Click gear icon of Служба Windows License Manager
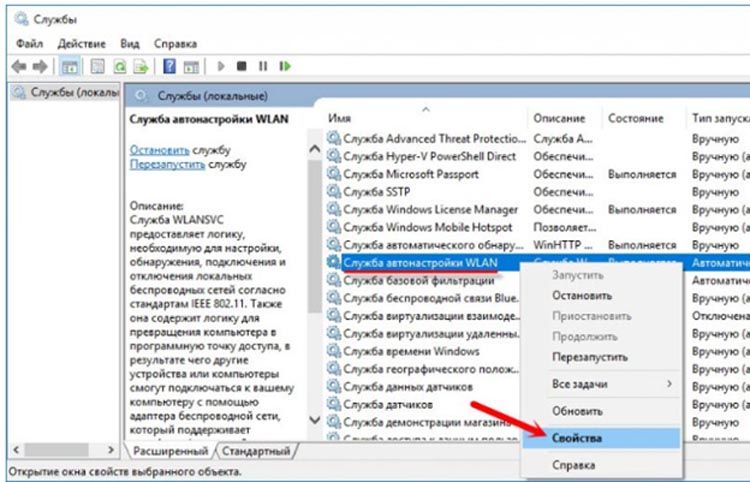Screen dimensions: 750x482 [x=333, y=209]
